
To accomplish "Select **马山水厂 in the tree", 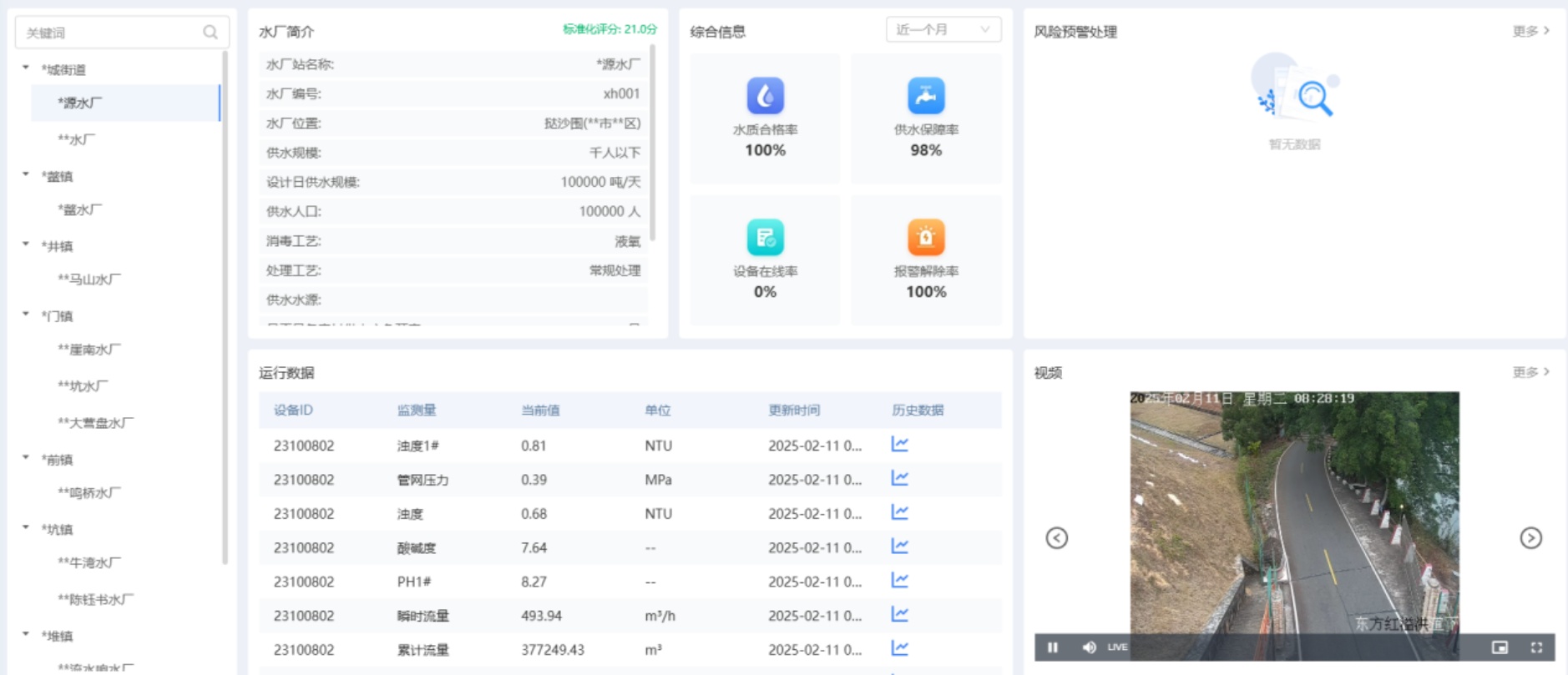I will [89, 280].
